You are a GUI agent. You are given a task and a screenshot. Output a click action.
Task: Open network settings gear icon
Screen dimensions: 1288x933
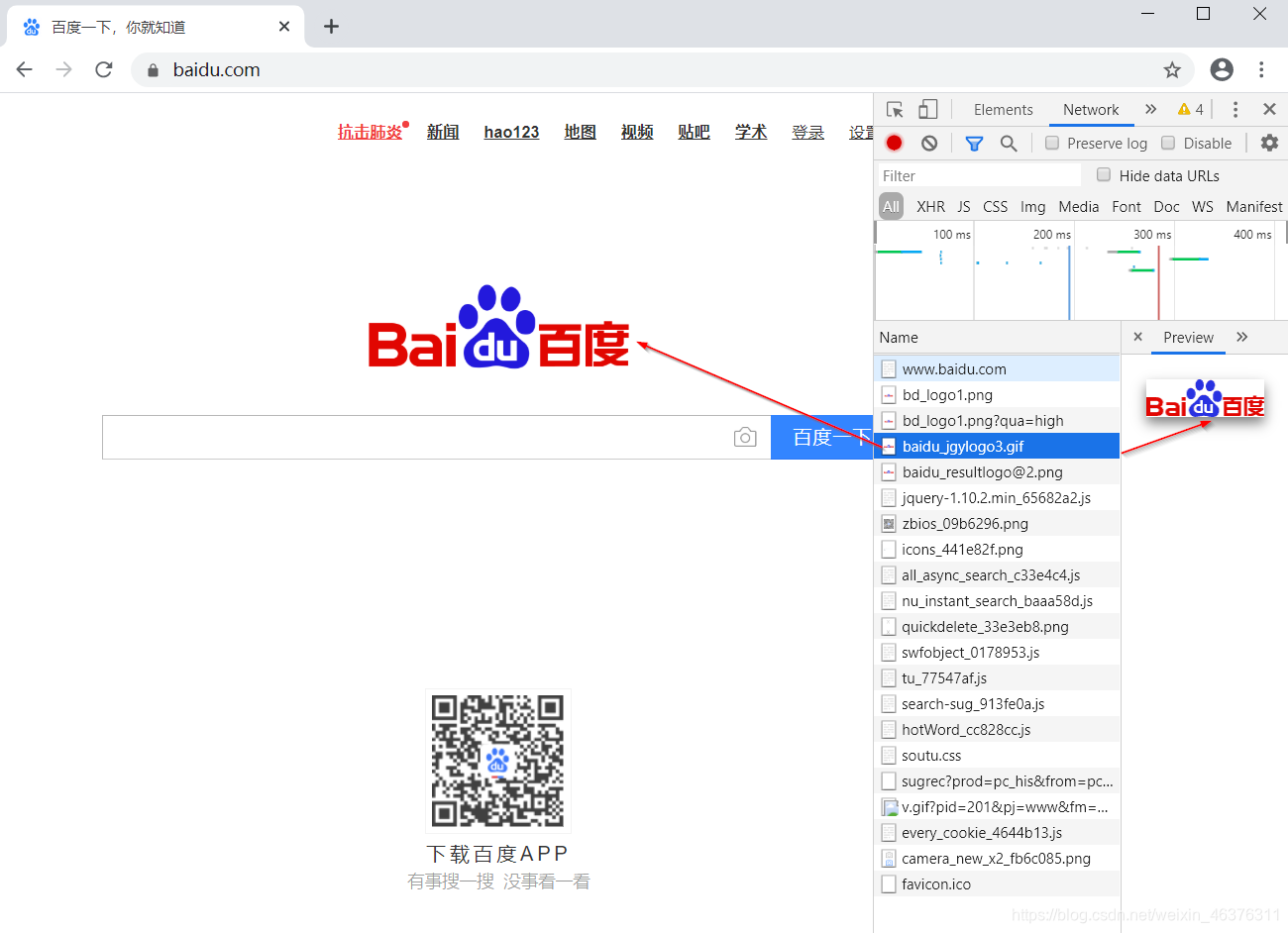[x=1269, y=143]
